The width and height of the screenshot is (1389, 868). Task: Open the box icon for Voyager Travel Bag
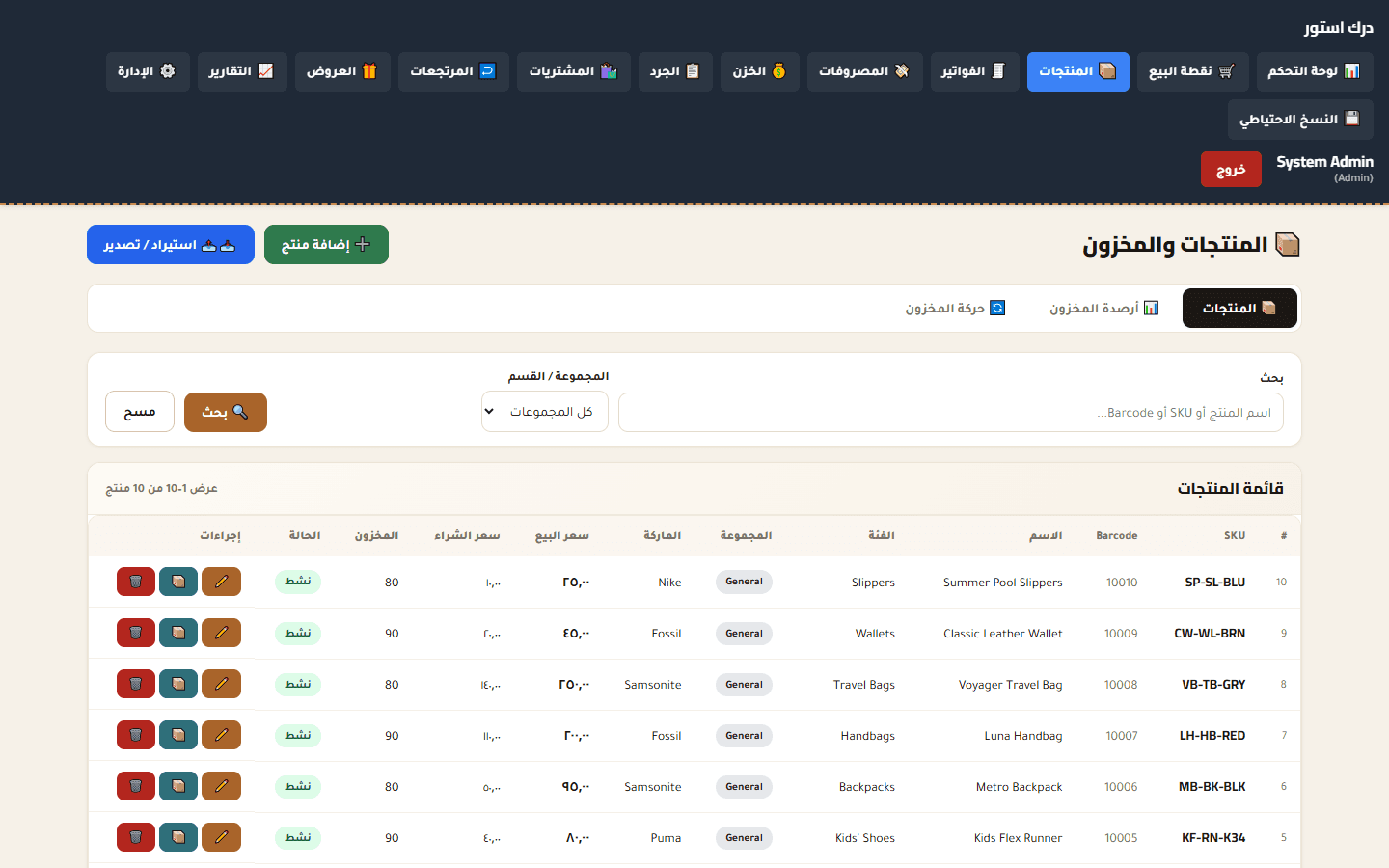[178, 684]
